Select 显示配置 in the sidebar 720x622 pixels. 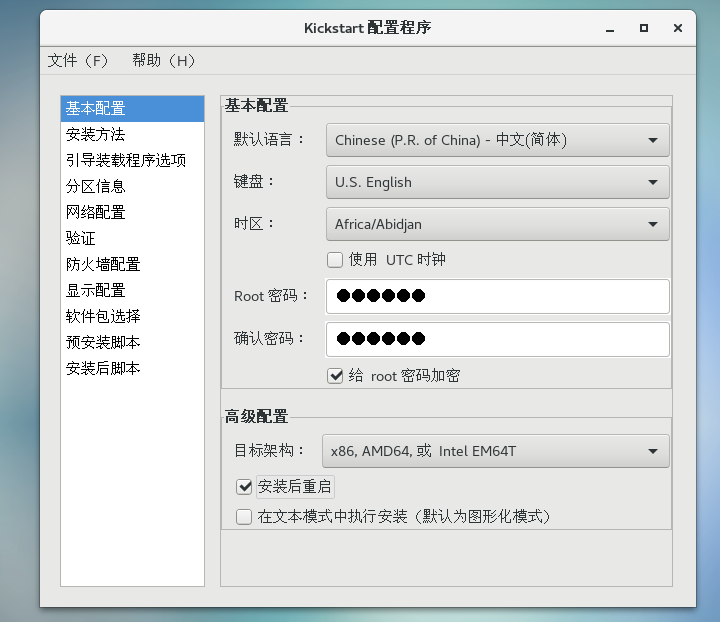(x=132, y=290)
